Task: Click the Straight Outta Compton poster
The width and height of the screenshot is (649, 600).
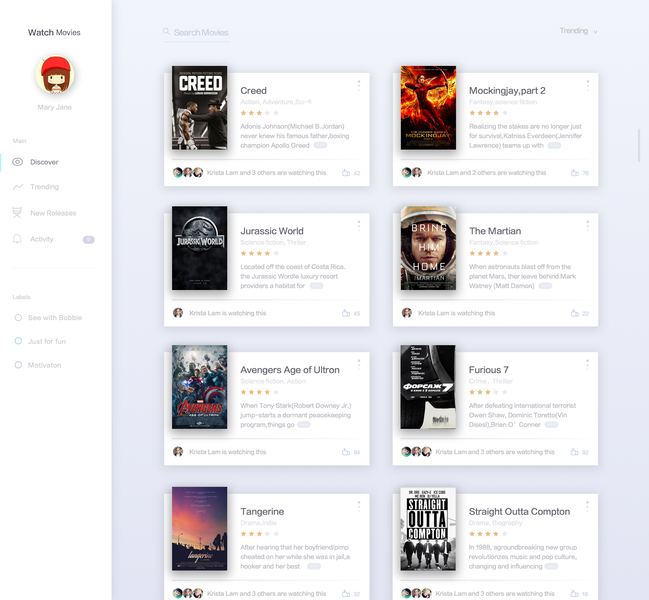Action: (x=428, y=528)
